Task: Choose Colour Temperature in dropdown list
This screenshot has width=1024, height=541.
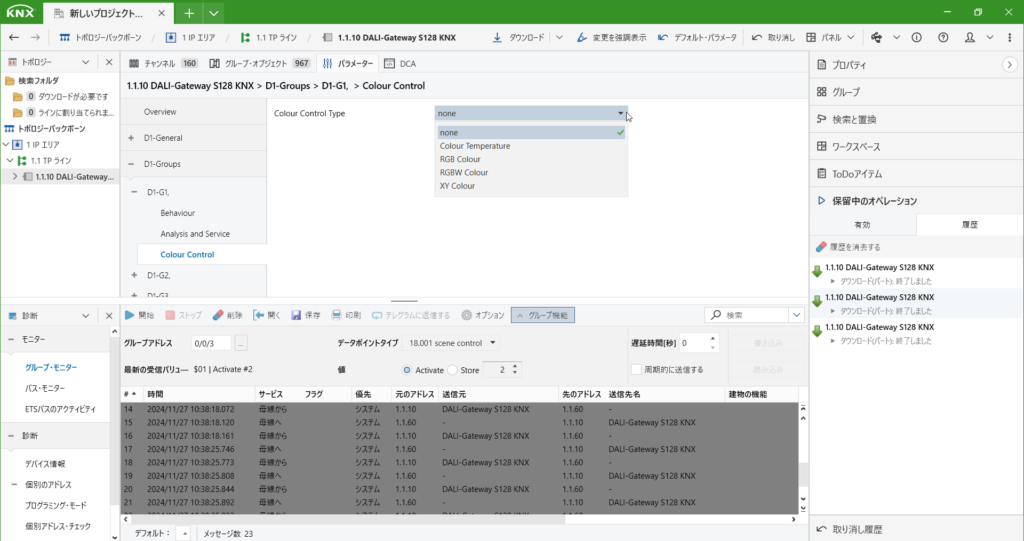Action: tap(531, 146)
